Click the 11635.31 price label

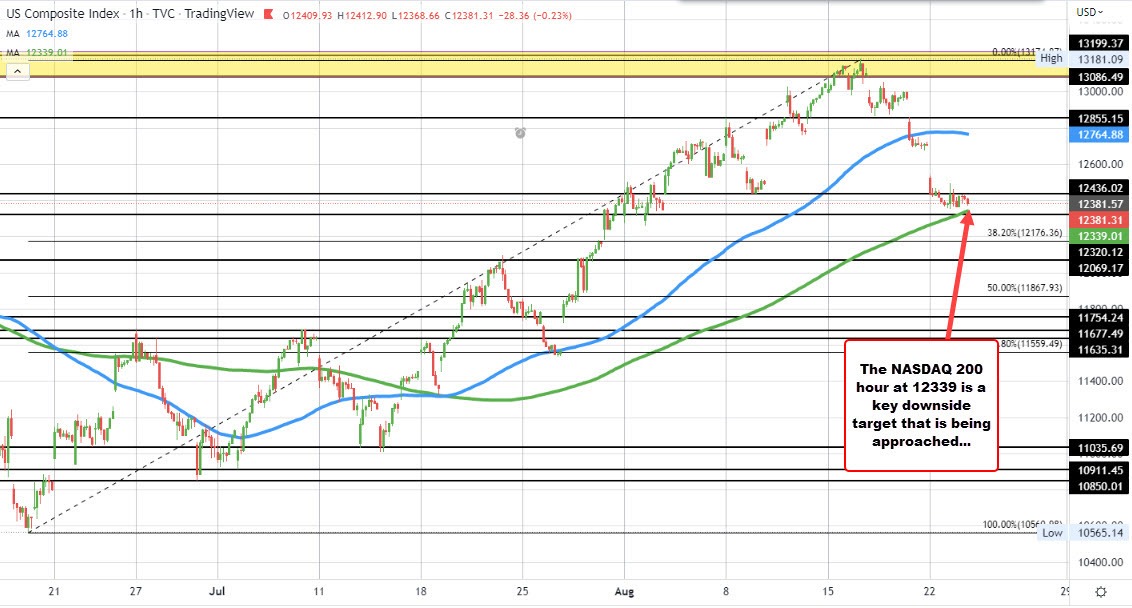coord(1100,349)
